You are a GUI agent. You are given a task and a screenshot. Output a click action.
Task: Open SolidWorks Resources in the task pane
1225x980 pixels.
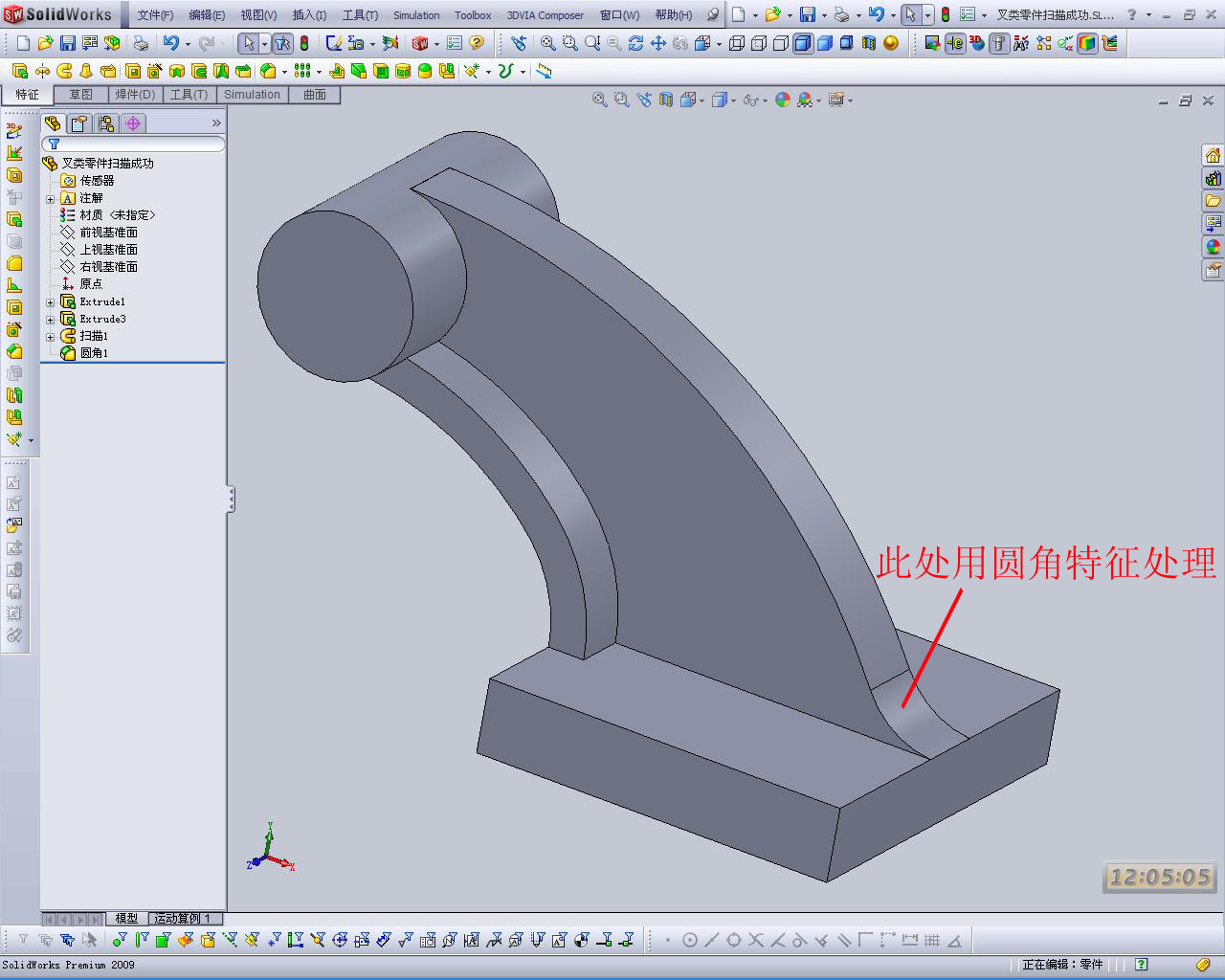(1213, 156)
